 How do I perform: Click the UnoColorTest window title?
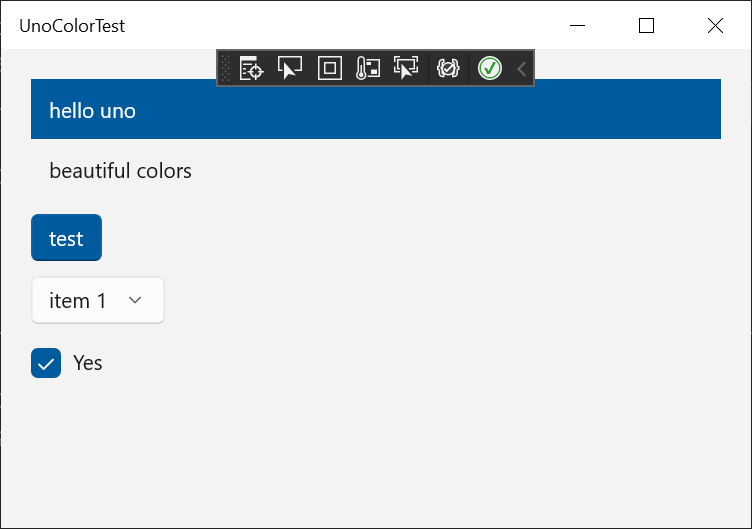point(72,26)
